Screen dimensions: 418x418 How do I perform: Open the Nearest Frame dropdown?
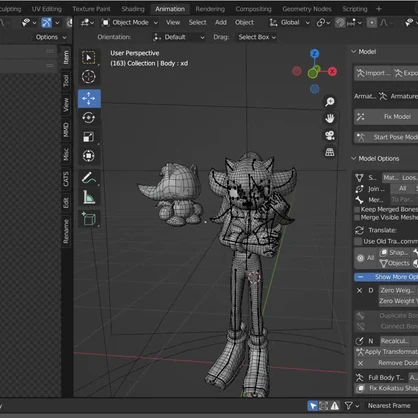click(x=389, y=406)
